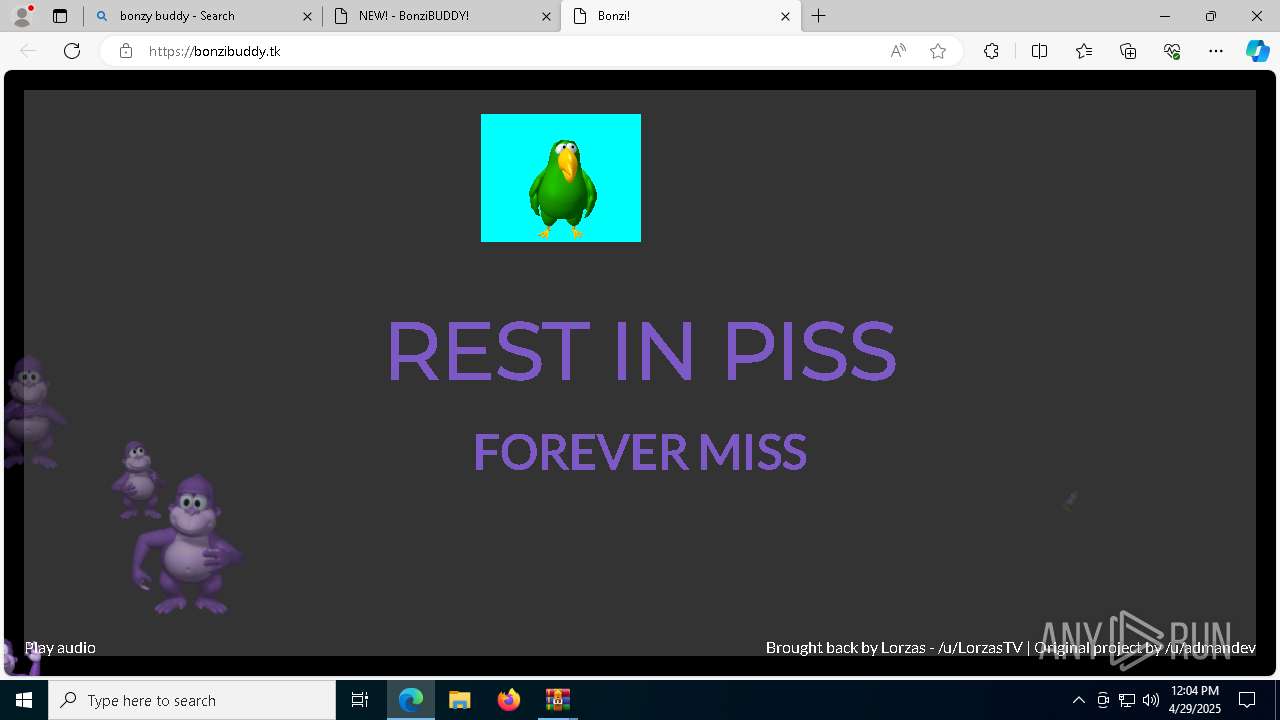Image resolution: width=1280 pixels, height=720 pixels.
Task: Click the green parrot image
Action: click(561, 178)
